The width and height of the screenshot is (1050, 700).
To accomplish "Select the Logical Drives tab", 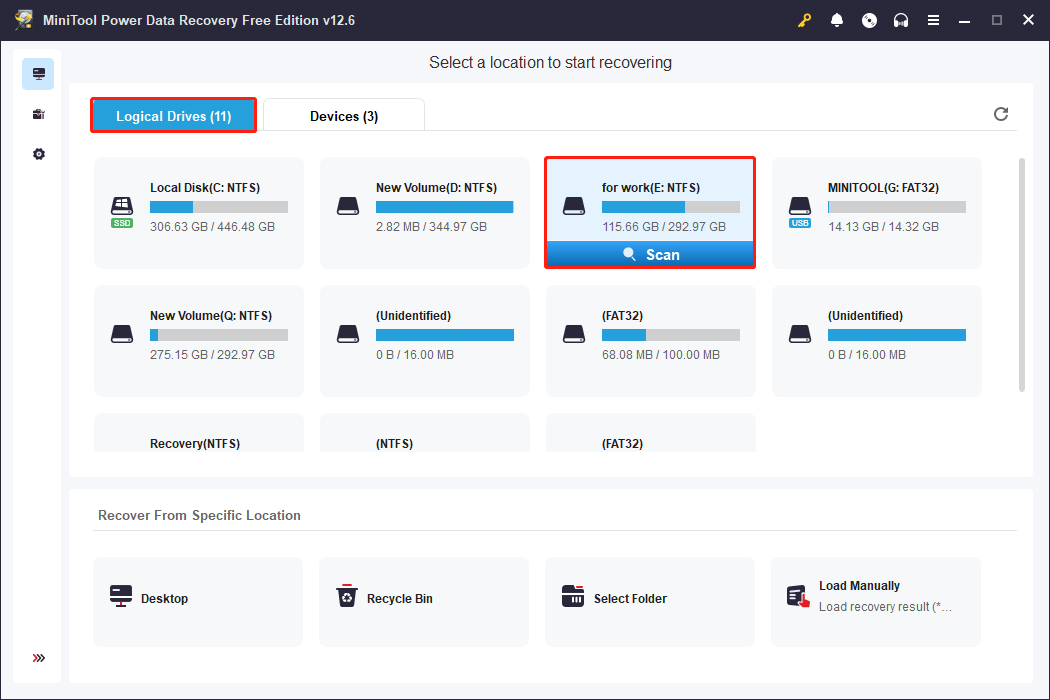I will (172, 115).
